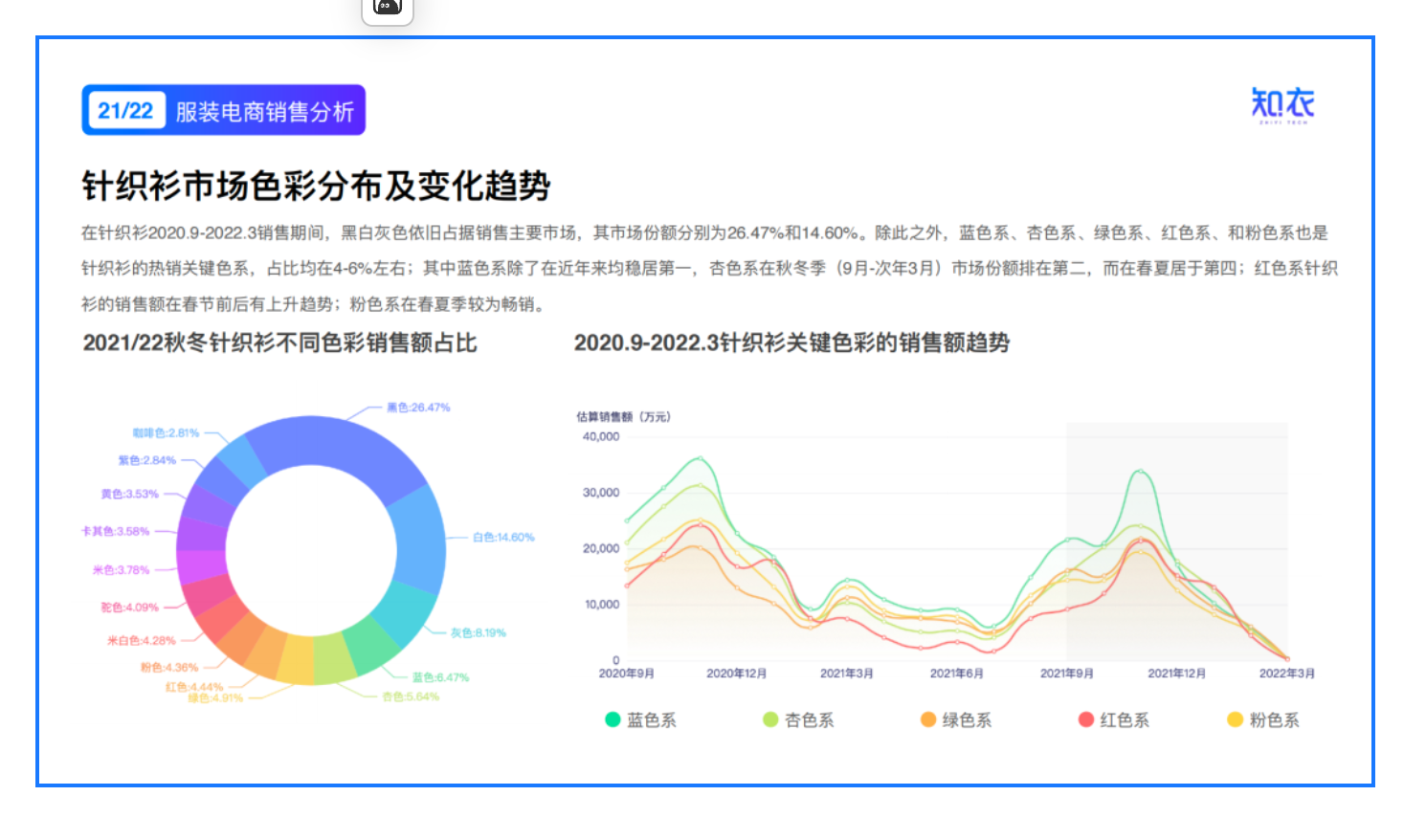Click the 估算销售额（万元）axis title
The height and width of the screenshot is (840, 1426).
point(624,417)
